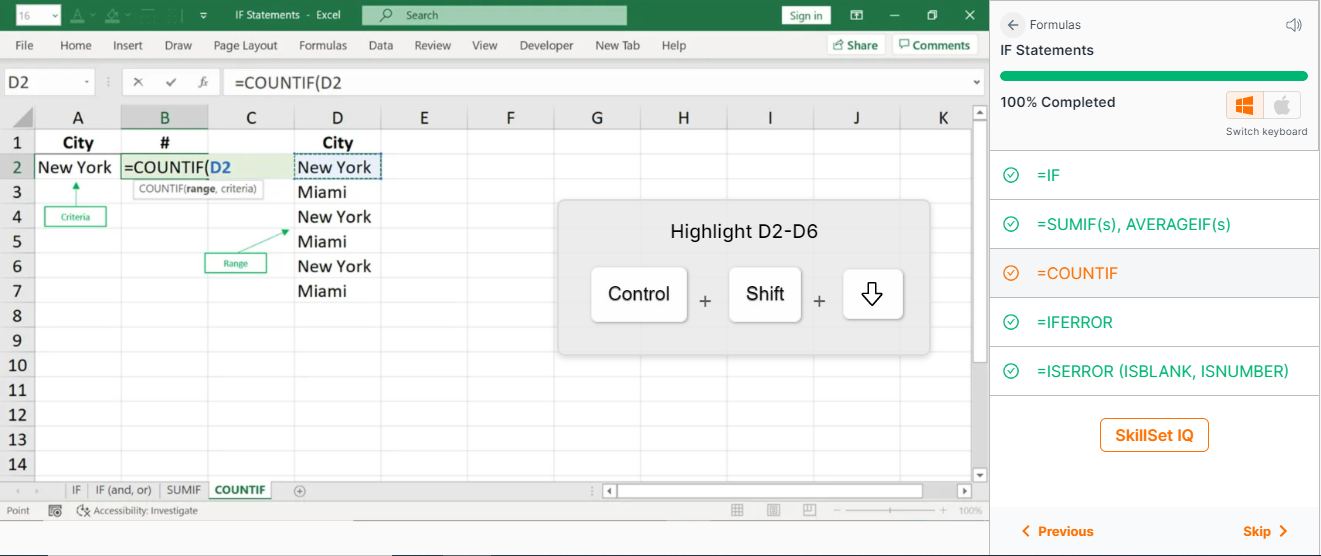Open the Page Layout ribbon tab
1321x556 pixels.
pyautogui.click(x=246, y=45)
